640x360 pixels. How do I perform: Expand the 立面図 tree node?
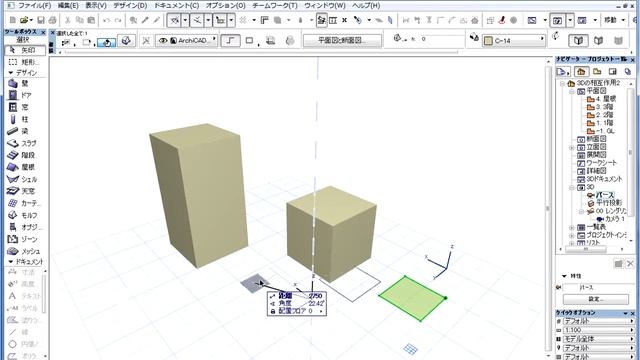click(572, 147)
